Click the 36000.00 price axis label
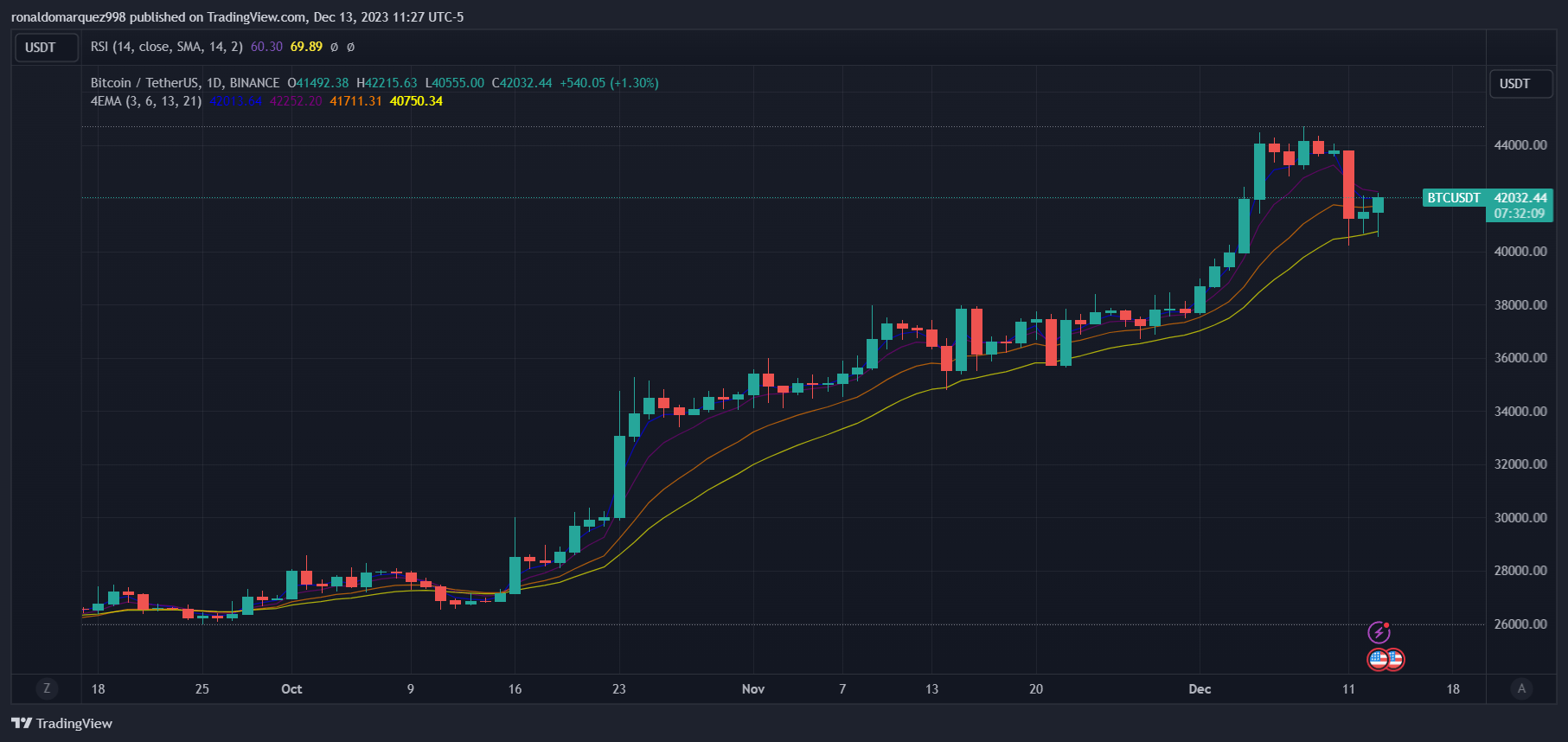 coord(1520,358)
